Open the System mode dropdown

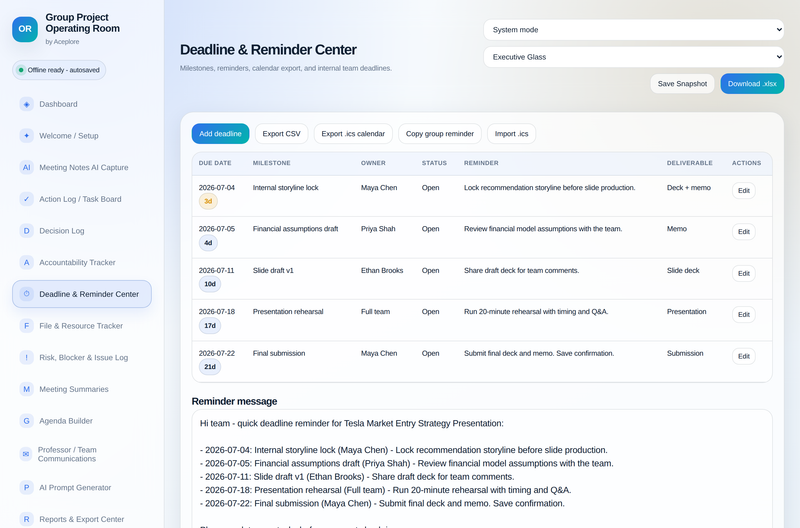(634, 30)
